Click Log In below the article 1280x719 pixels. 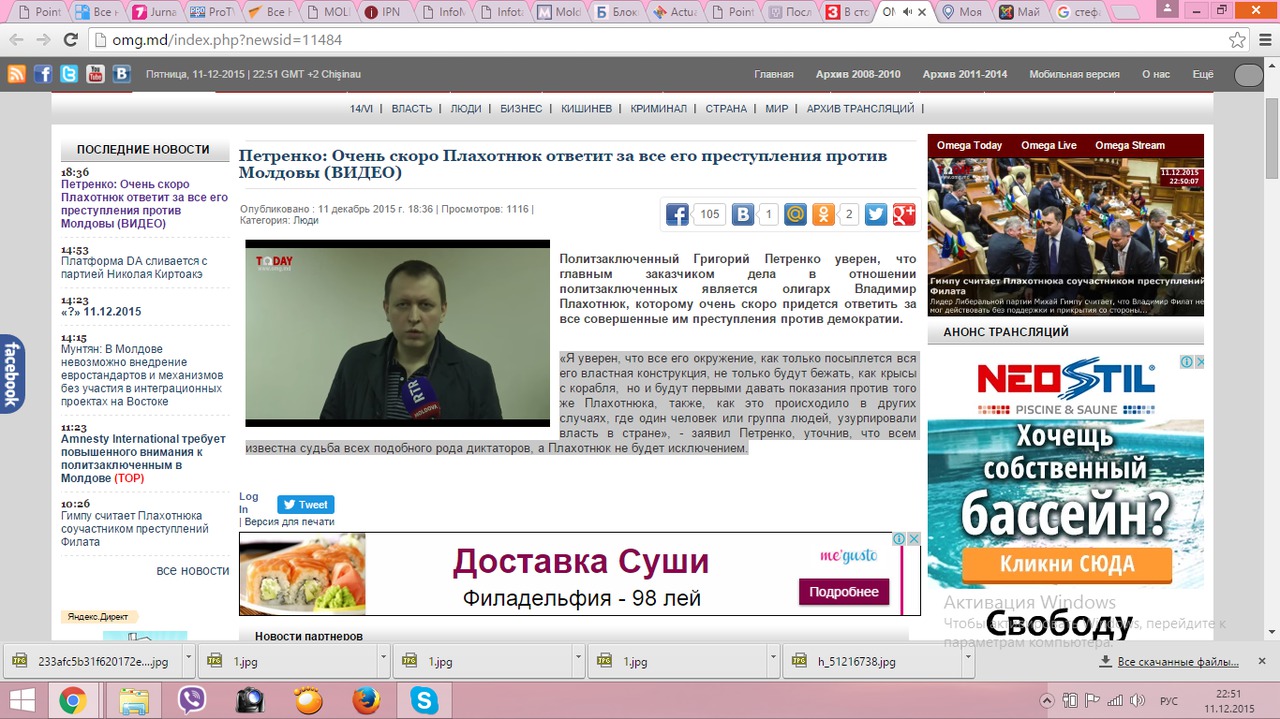coord(248,503)
